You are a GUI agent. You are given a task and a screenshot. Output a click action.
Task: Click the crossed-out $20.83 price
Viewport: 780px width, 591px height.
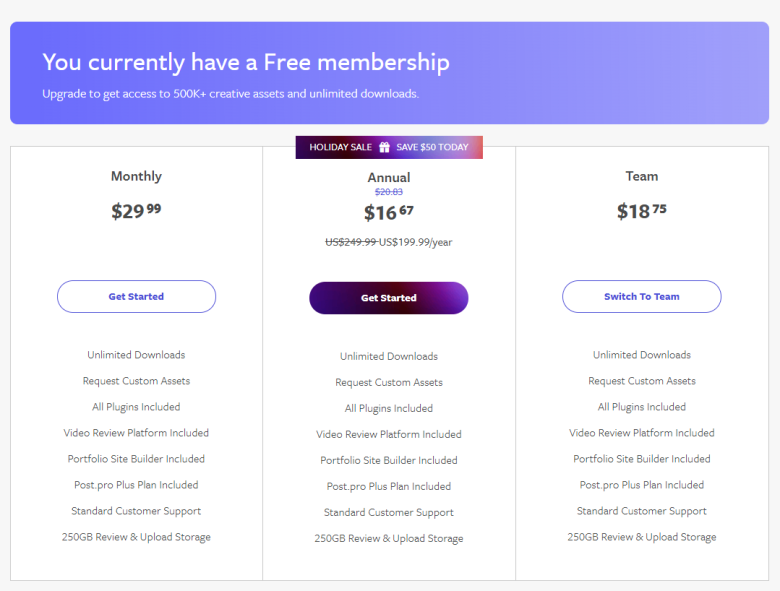pyautogui.click(x=389, y=192)
